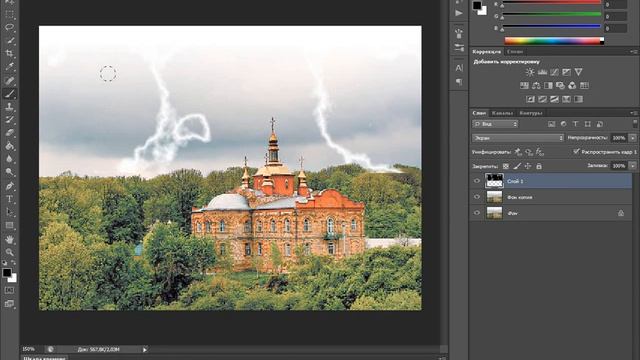Image resolution: width=640 pixels, height=360 pixels.
Task: Toggle lock position in Layers panel
Action: (x=528, y=166)
